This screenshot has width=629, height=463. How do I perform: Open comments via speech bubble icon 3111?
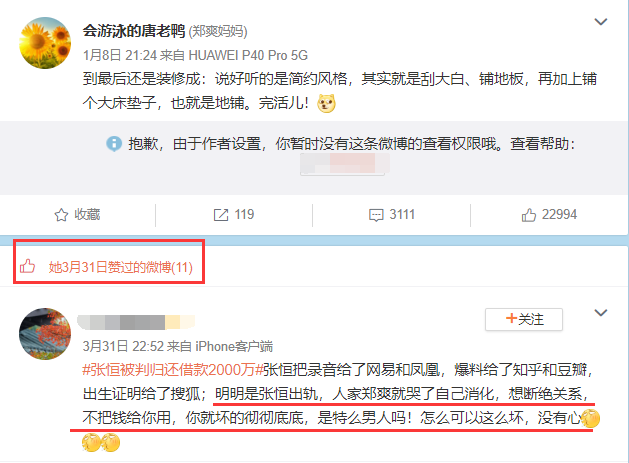point(376,215)
